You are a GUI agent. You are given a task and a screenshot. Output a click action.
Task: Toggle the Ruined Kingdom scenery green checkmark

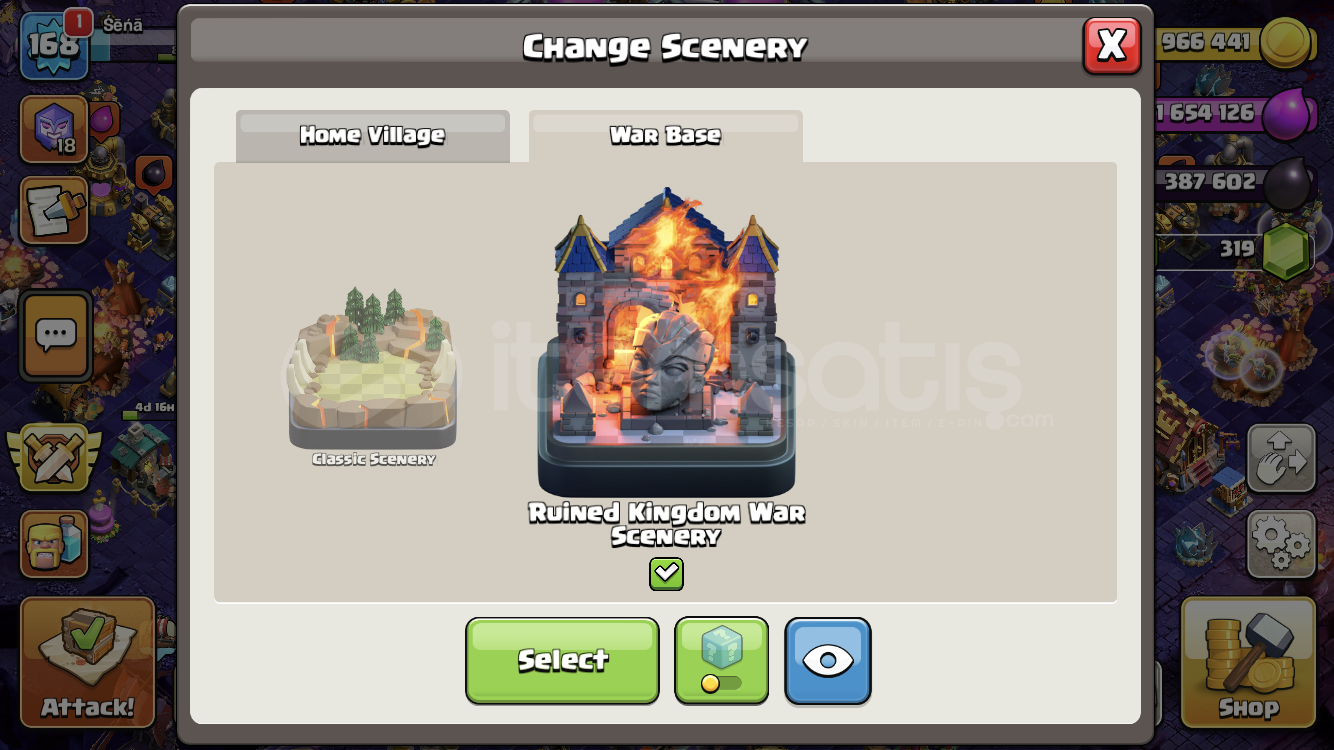pos(666,574)
